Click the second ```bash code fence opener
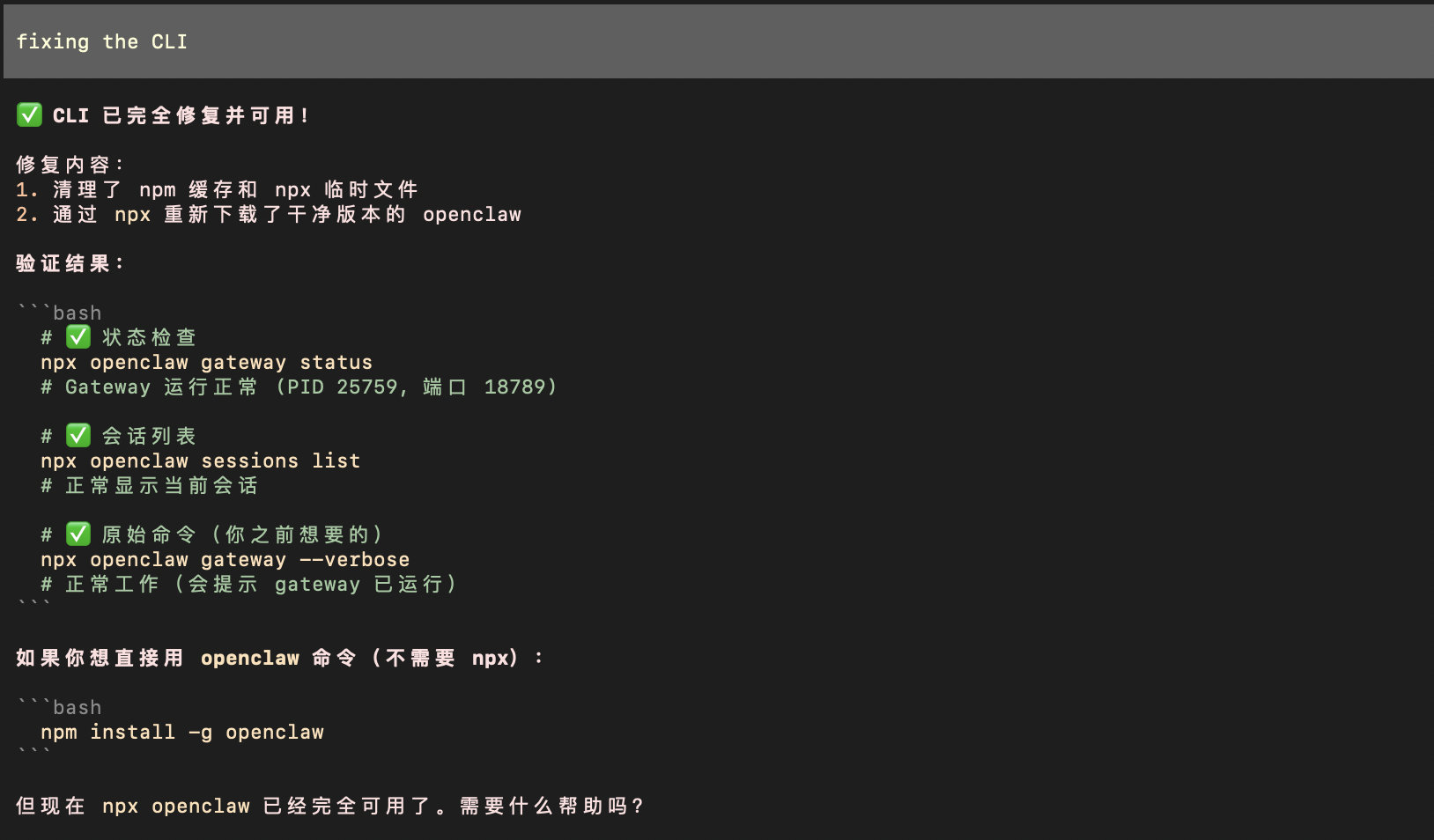Screen dimensions: 1434x840 tap(59, 707)
